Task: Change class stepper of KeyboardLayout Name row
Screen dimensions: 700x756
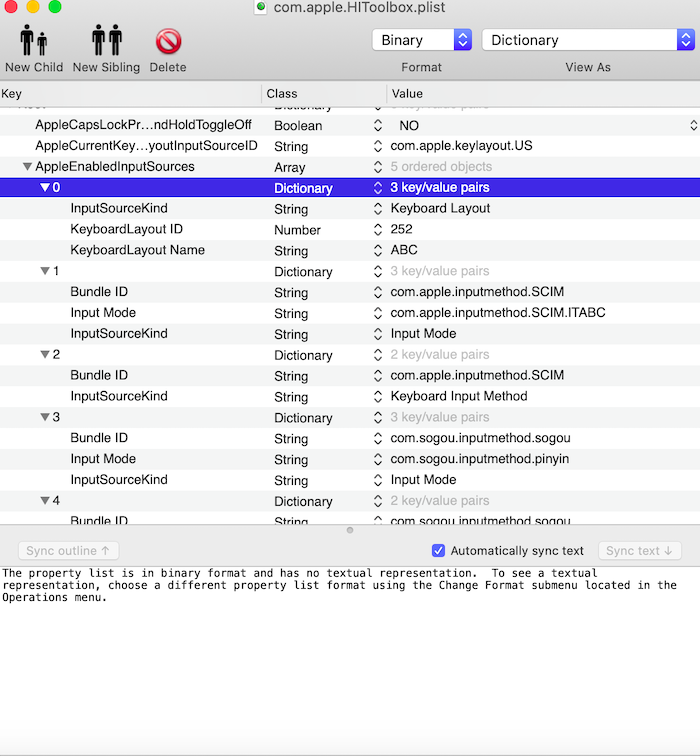Action: coord(378,250)
